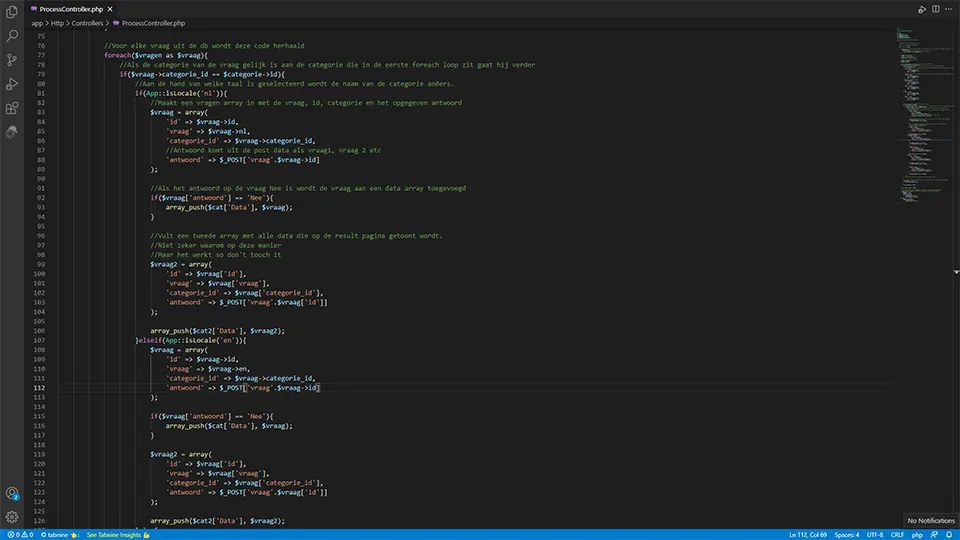Click the 'Controllers' breadcrumb segment

(88, 23)
